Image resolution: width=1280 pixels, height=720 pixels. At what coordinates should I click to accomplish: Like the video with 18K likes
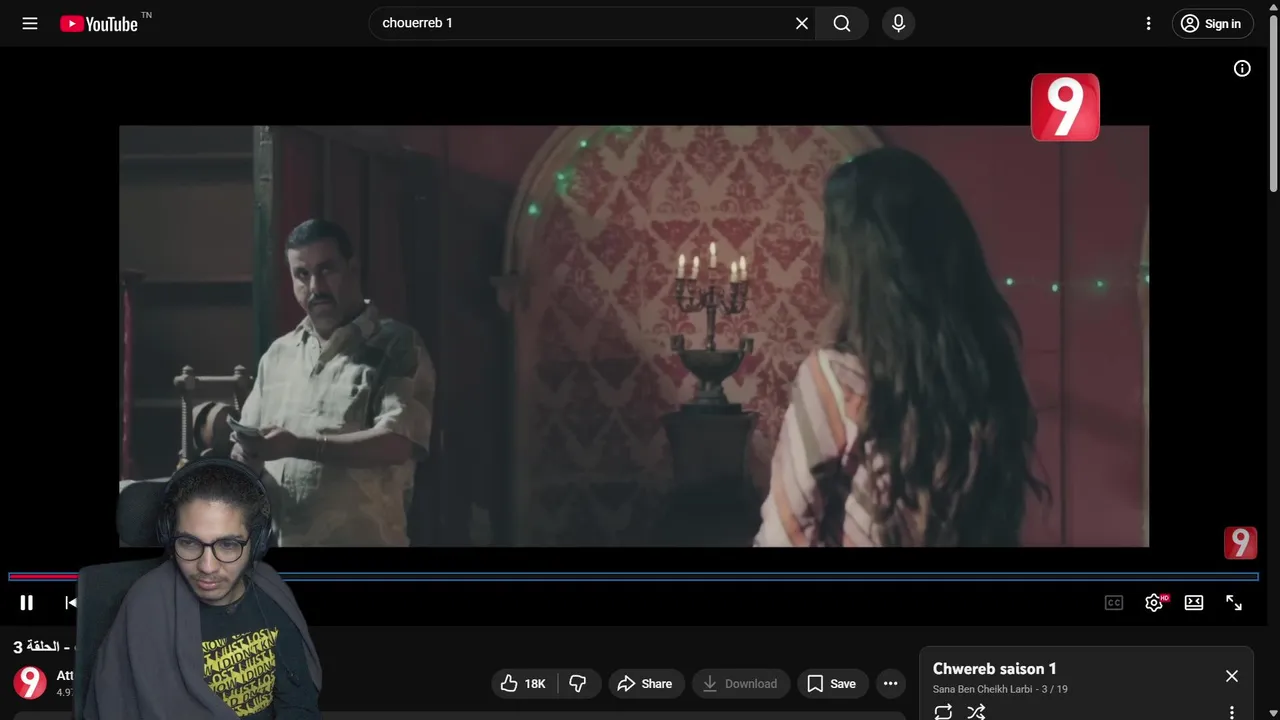526,684
